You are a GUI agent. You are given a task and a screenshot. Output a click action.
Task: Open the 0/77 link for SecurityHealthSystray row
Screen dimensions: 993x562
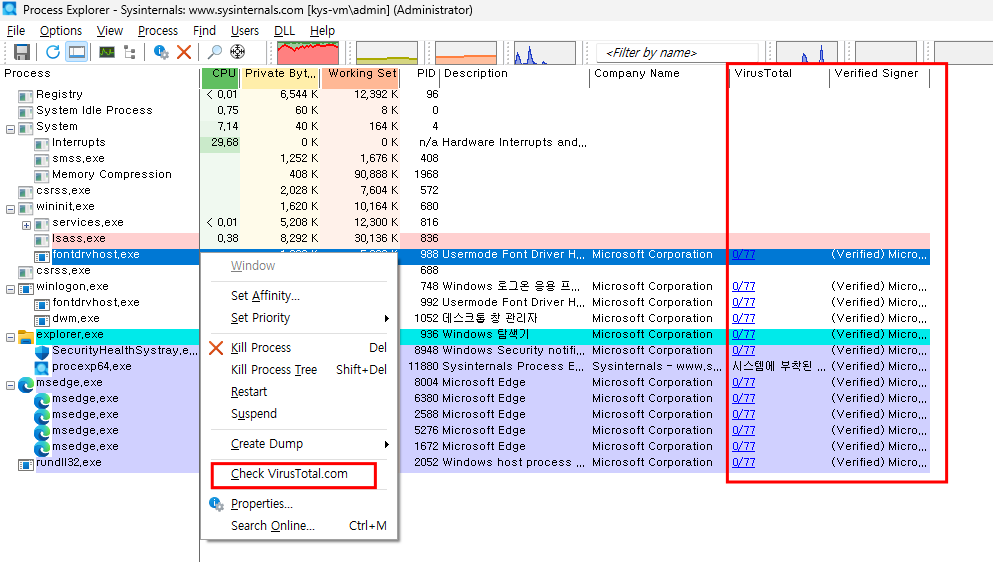tap(743, 350)
